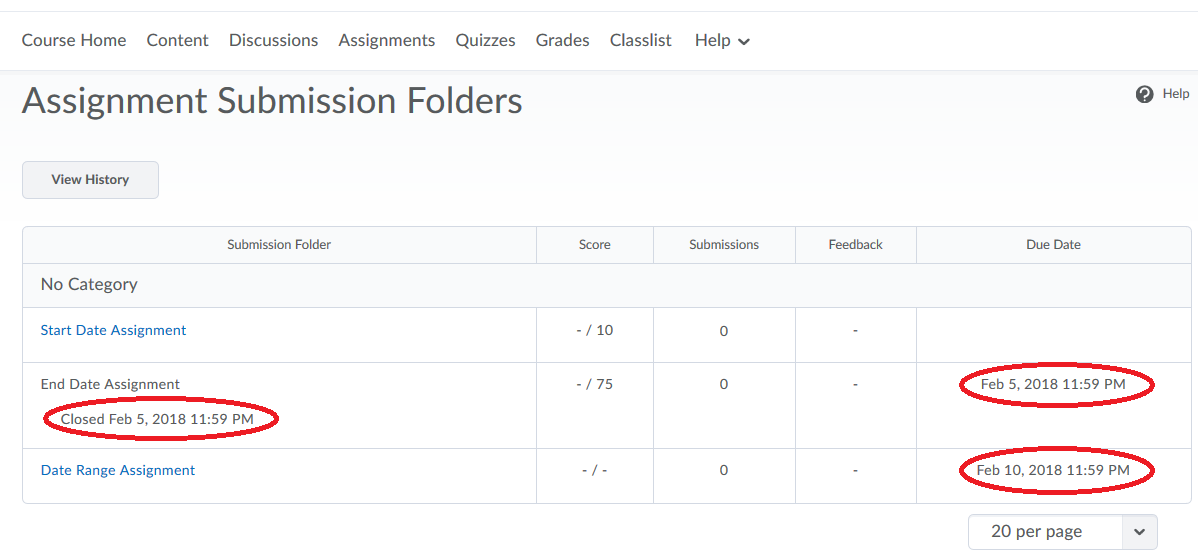The width and height of the screenshot is (1198, 556).
Task: Click the Submissions column header
Action: 724,245
